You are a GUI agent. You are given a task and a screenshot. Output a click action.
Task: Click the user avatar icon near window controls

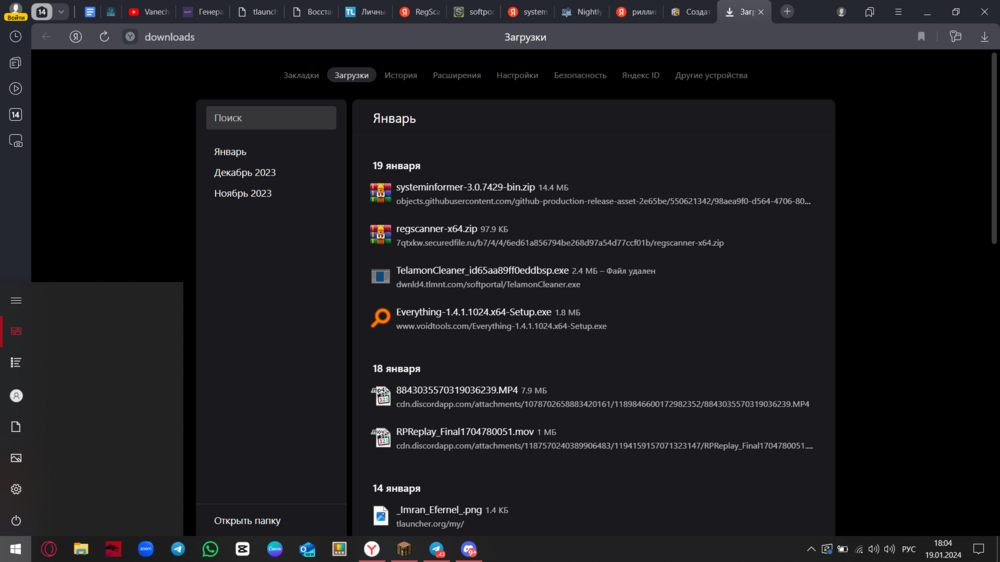pyautogui.click(x=841, y=11)
